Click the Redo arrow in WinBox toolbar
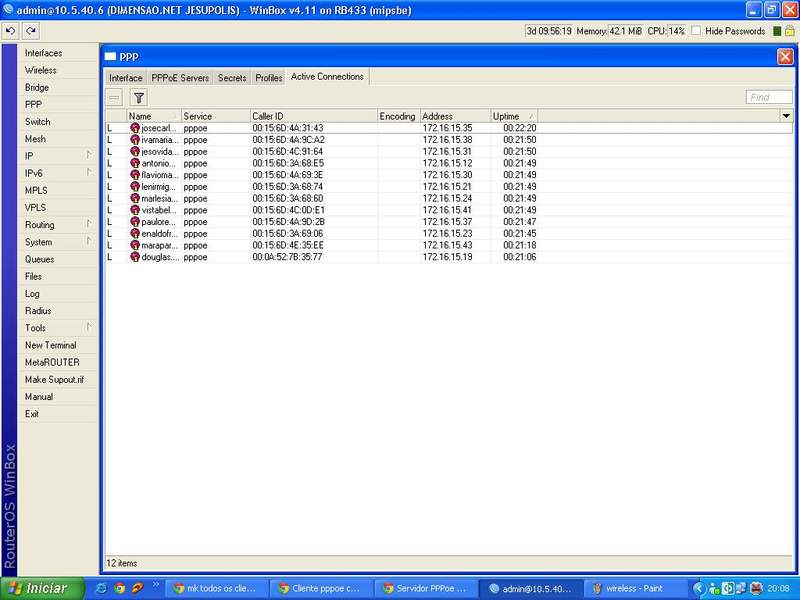The image size is (800, 600). [x=31, y=31]
